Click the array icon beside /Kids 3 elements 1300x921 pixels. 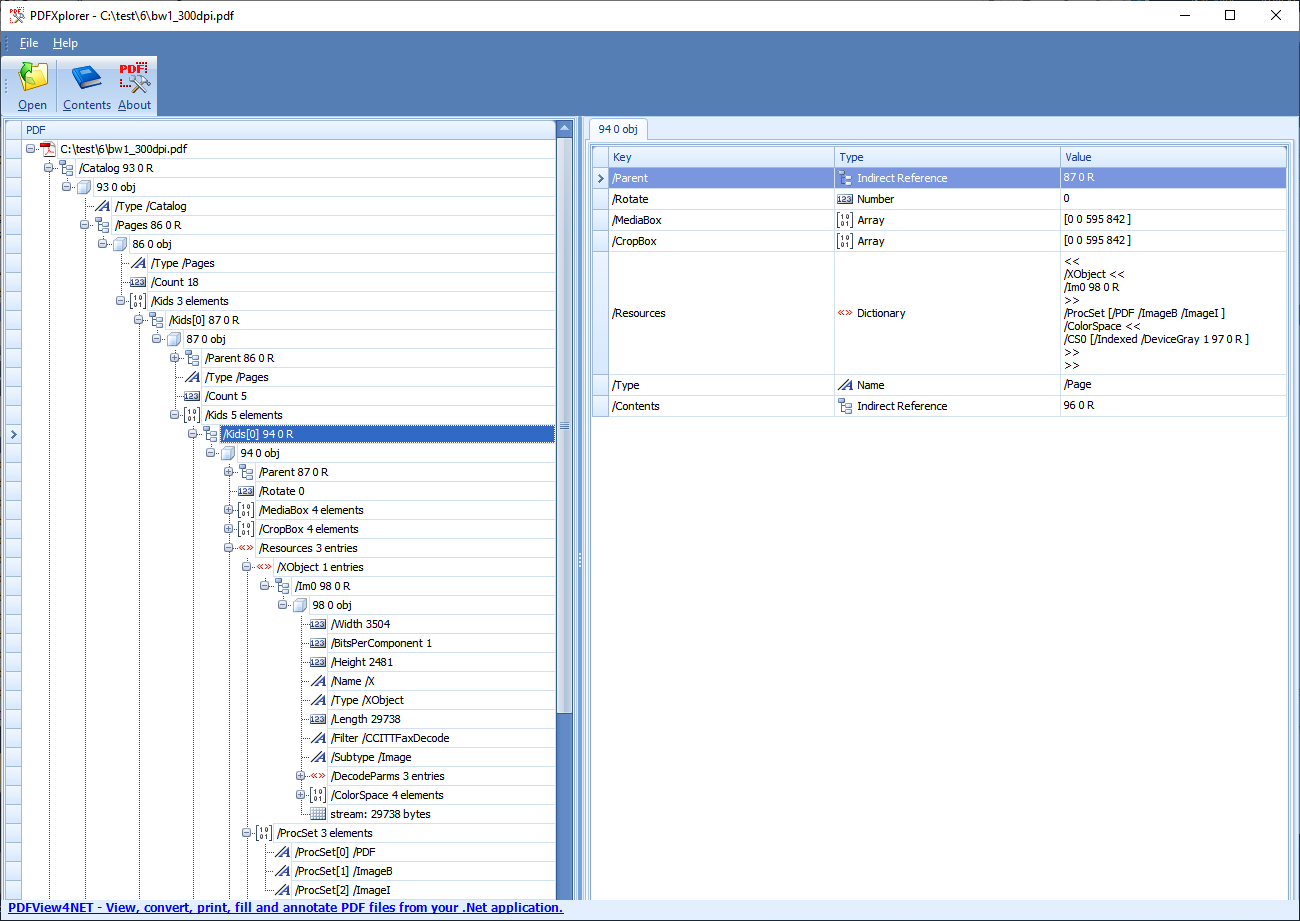click(138, 301)
